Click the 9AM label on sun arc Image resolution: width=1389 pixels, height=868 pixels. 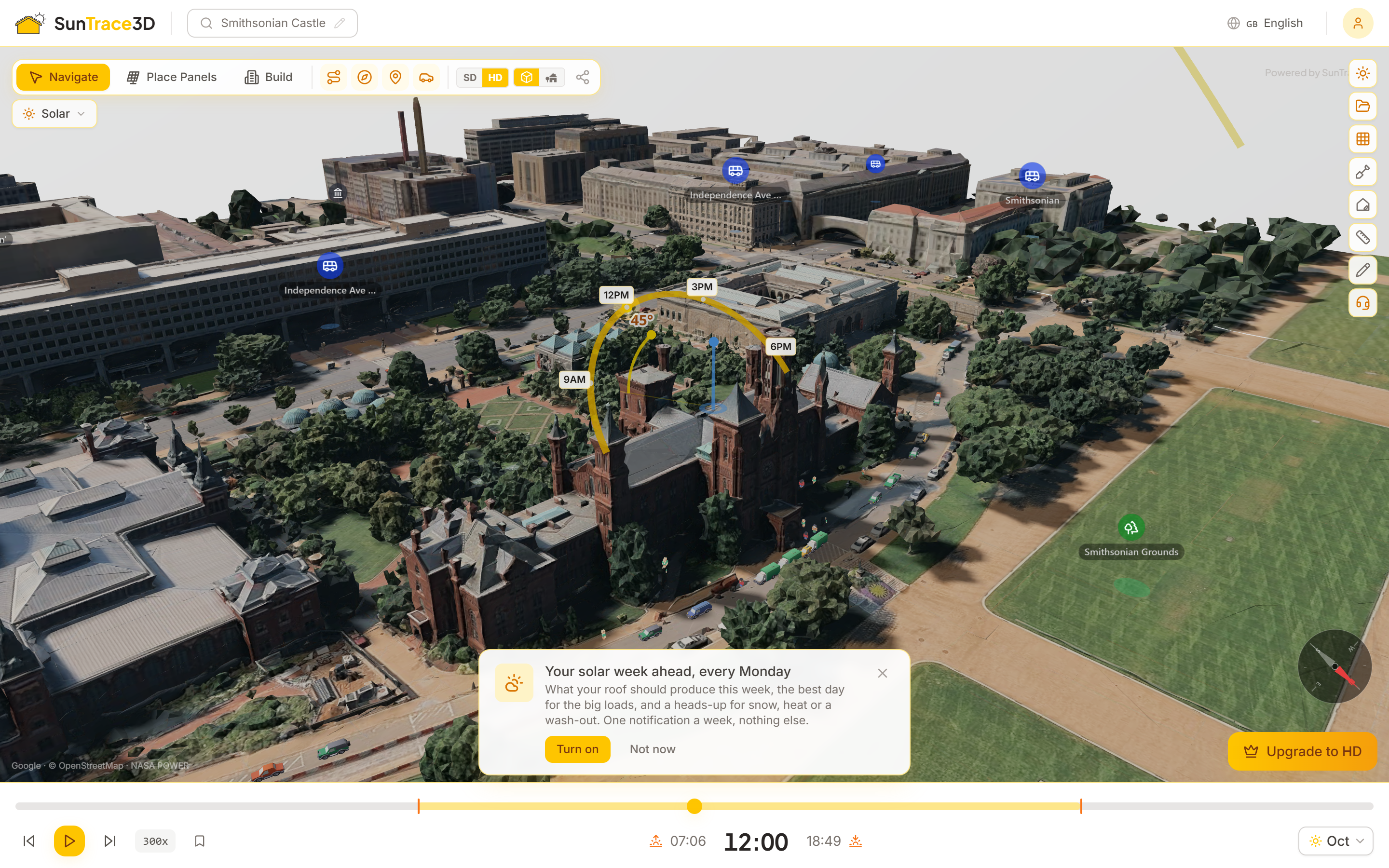574,379
